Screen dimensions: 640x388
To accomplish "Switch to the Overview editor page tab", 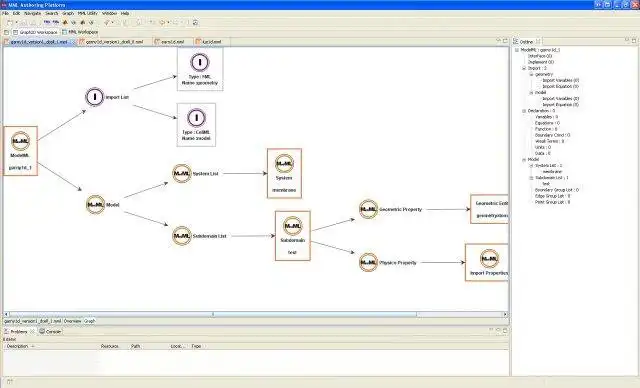I will pos(73,321).
